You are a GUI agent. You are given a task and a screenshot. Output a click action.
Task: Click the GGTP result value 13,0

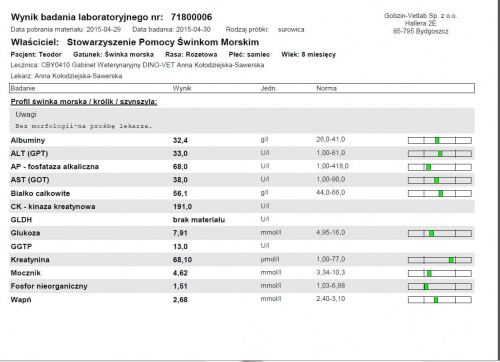pos(180,247)
